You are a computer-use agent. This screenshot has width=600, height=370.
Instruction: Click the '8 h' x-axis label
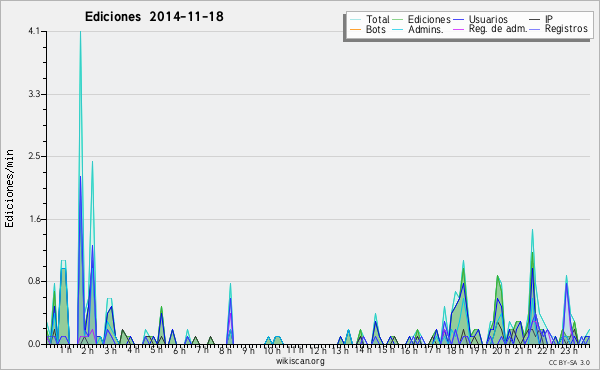[225, 350]
